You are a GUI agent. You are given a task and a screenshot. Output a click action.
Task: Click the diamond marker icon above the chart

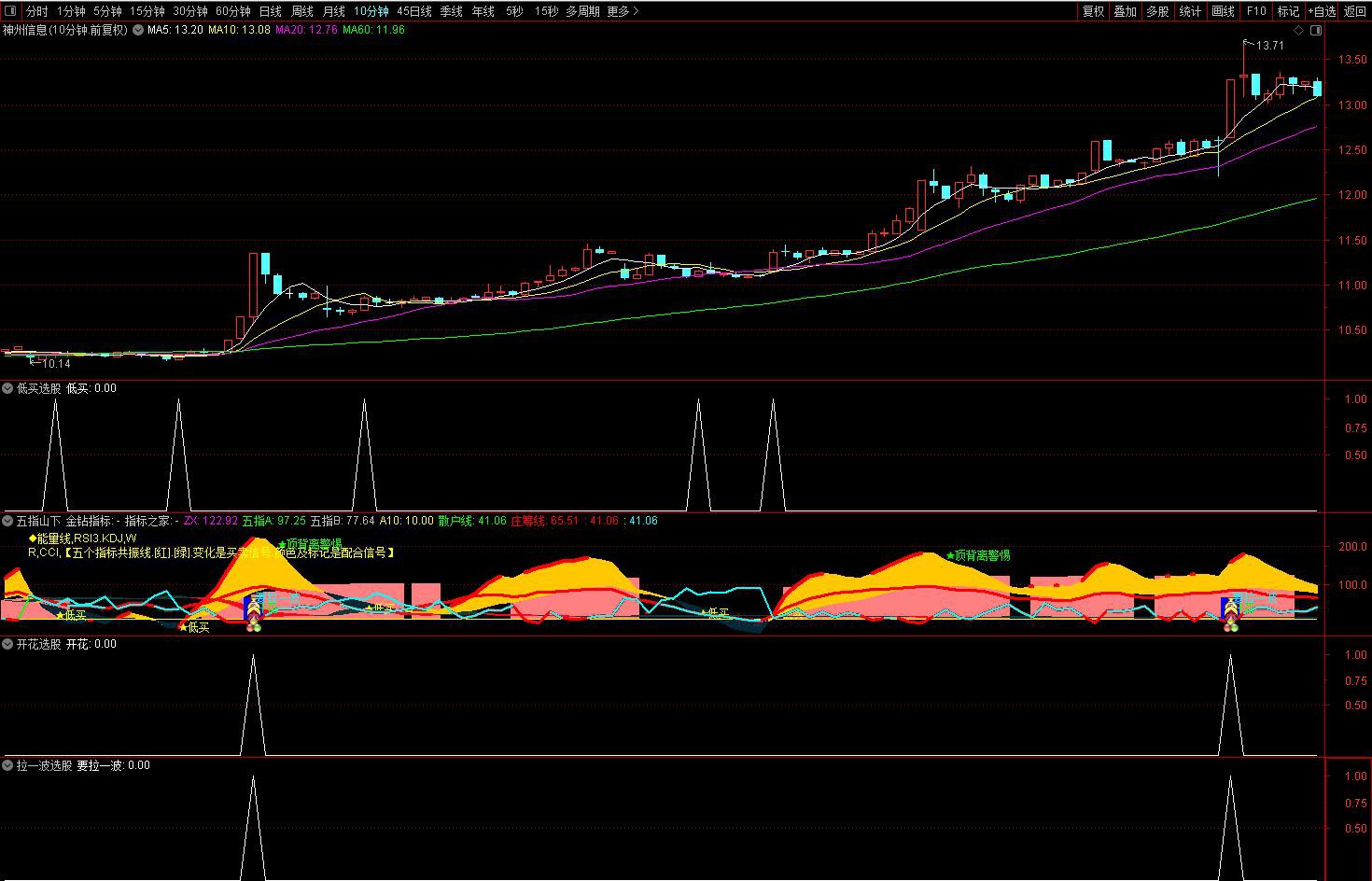(x=1300, y=30)
